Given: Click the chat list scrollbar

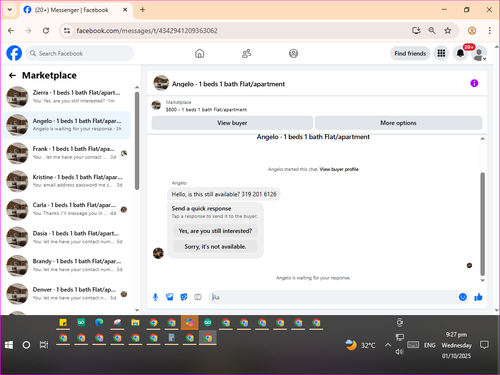Looking at the screenshot, I should tap(137, 141).
